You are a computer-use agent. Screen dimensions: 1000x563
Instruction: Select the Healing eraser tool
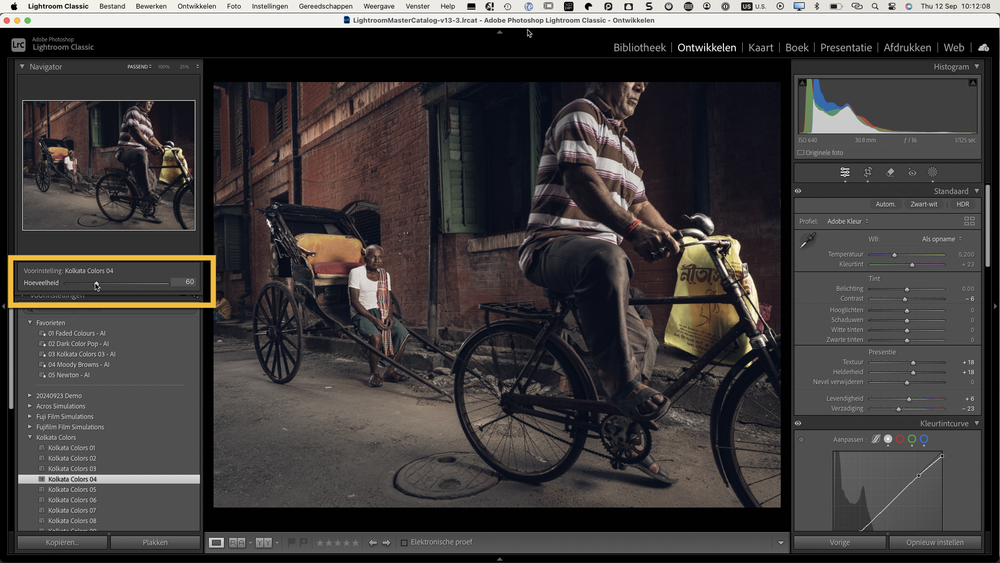coord(890,172)
